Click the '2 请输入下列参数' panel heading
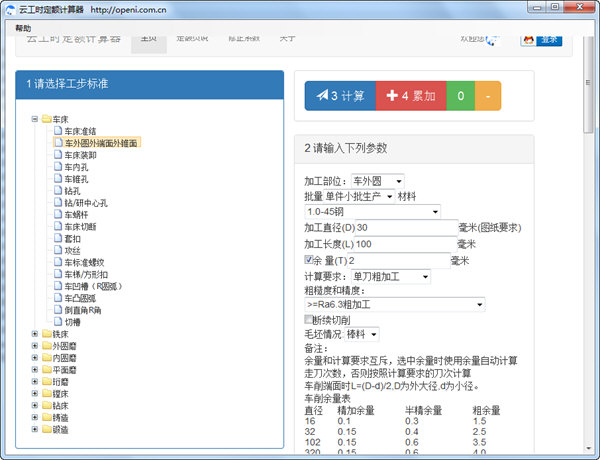The image size is (600, 460). tap(414, 148)
